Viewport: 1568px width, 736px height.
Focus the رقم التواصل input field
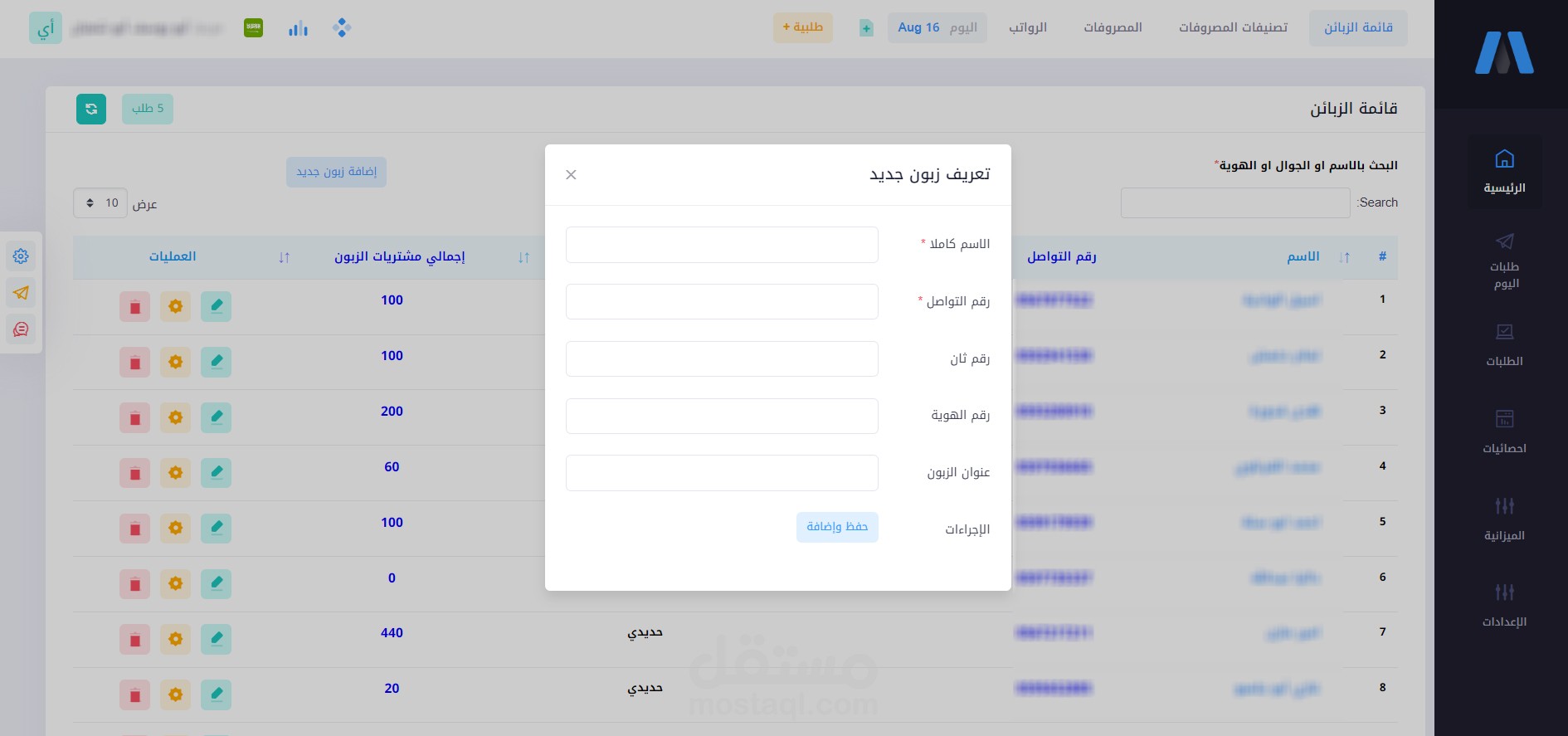point(722,301)
